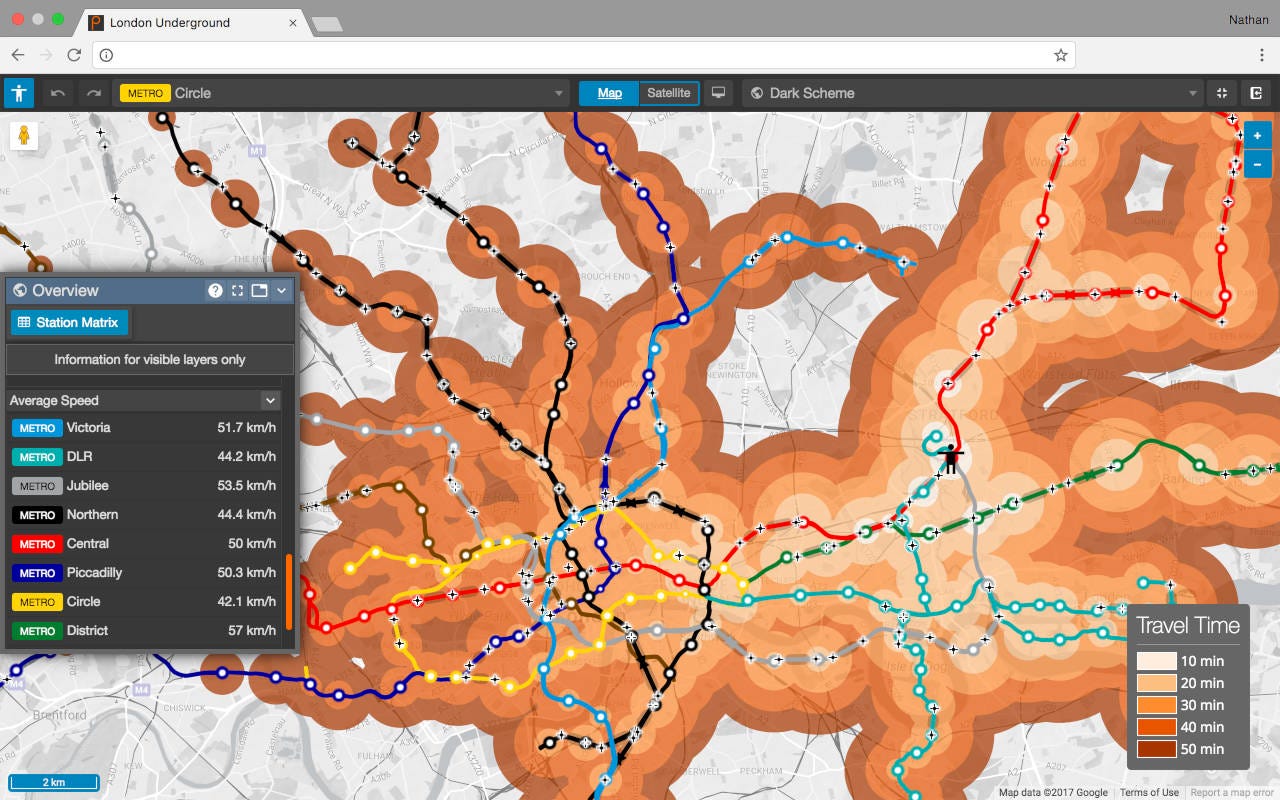Image resolution: width=1280 pixels, height=800 pixels.
Task: Click the exit/export icon at toolbar's right end
Action: [1256, 92]
